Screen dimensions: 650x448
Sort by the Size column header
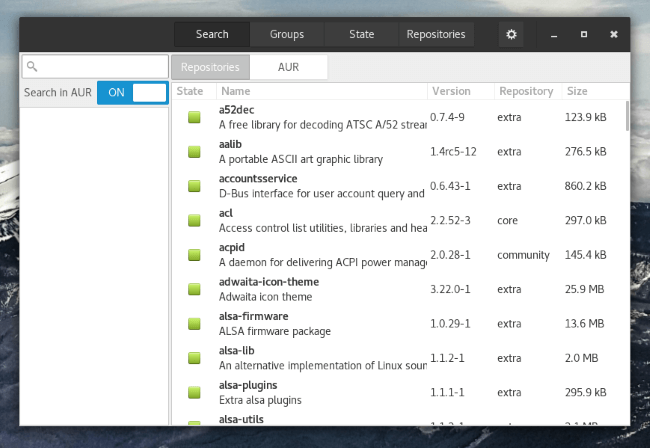pyautogui.click(x=595, y=91)
